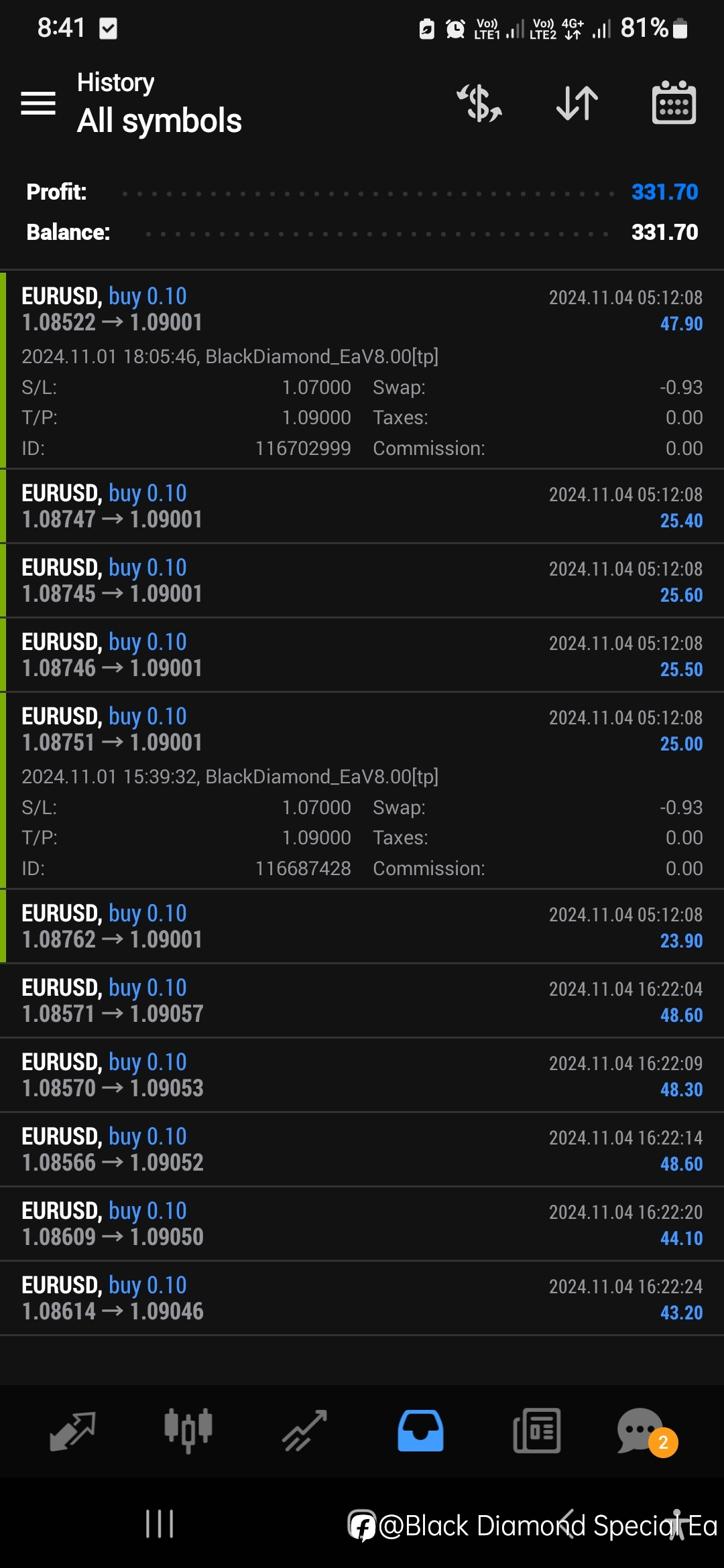Open the calendar date range picker

[674, 103]
